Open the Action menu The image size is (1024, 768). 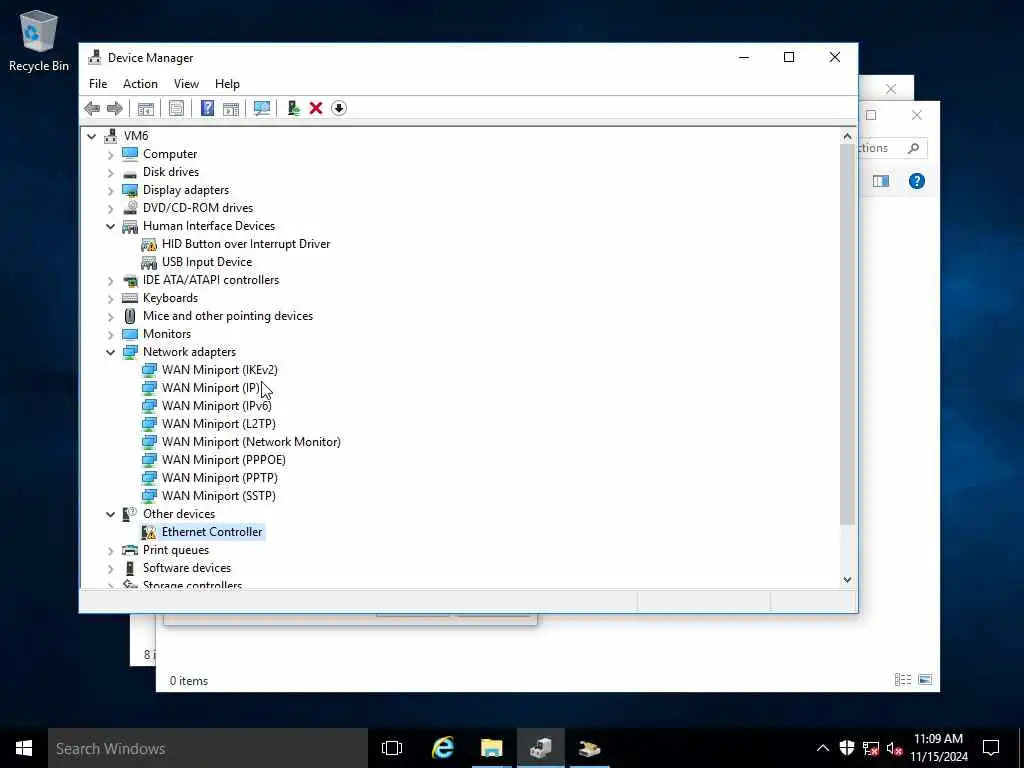click(140, 84)
